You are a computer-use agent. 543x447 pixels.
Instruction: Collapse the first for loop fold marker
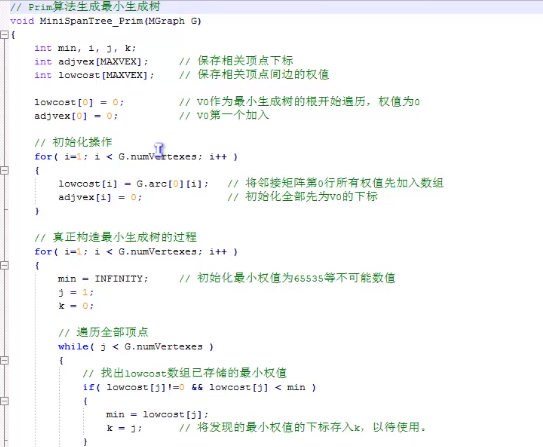[4, 170]
